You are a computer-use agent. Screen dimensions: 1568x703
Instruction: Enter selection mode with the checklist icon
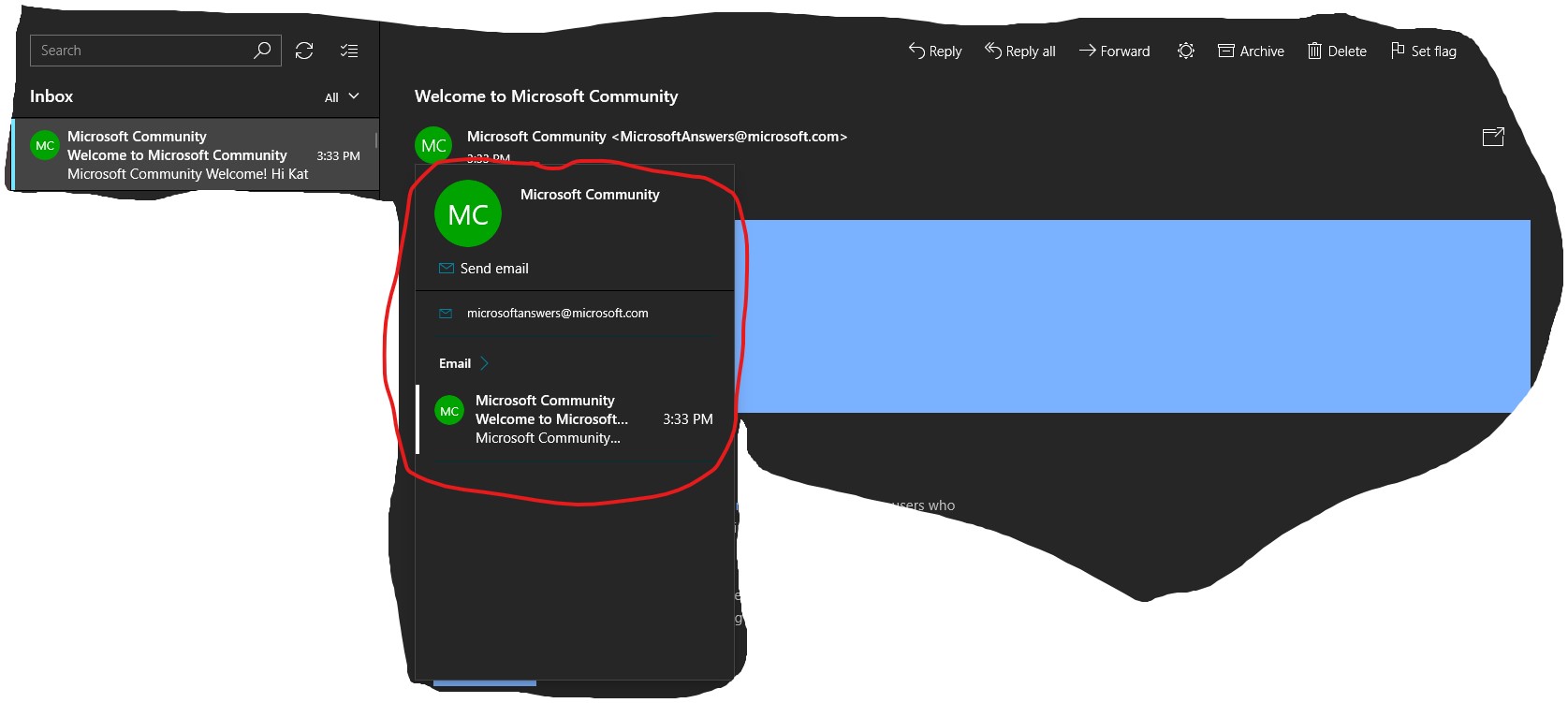(x=349, y=51)
